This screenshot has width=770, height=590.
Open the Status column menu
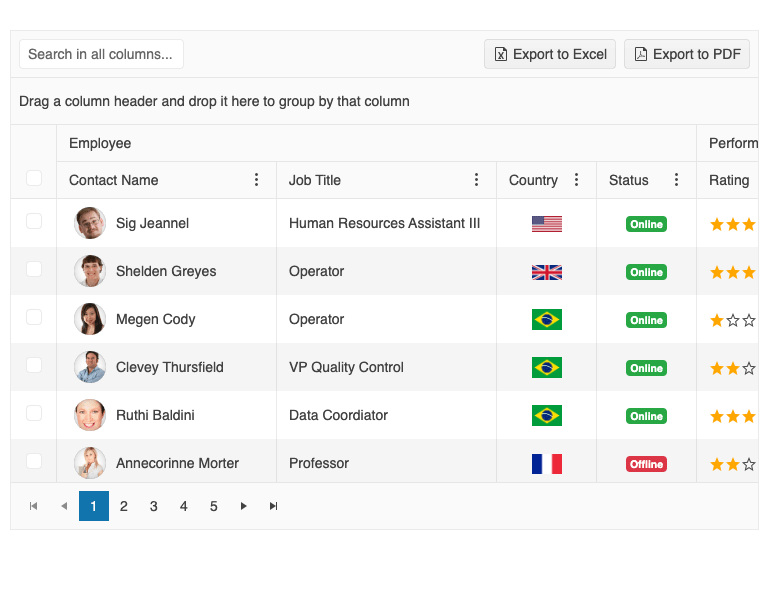677,180
